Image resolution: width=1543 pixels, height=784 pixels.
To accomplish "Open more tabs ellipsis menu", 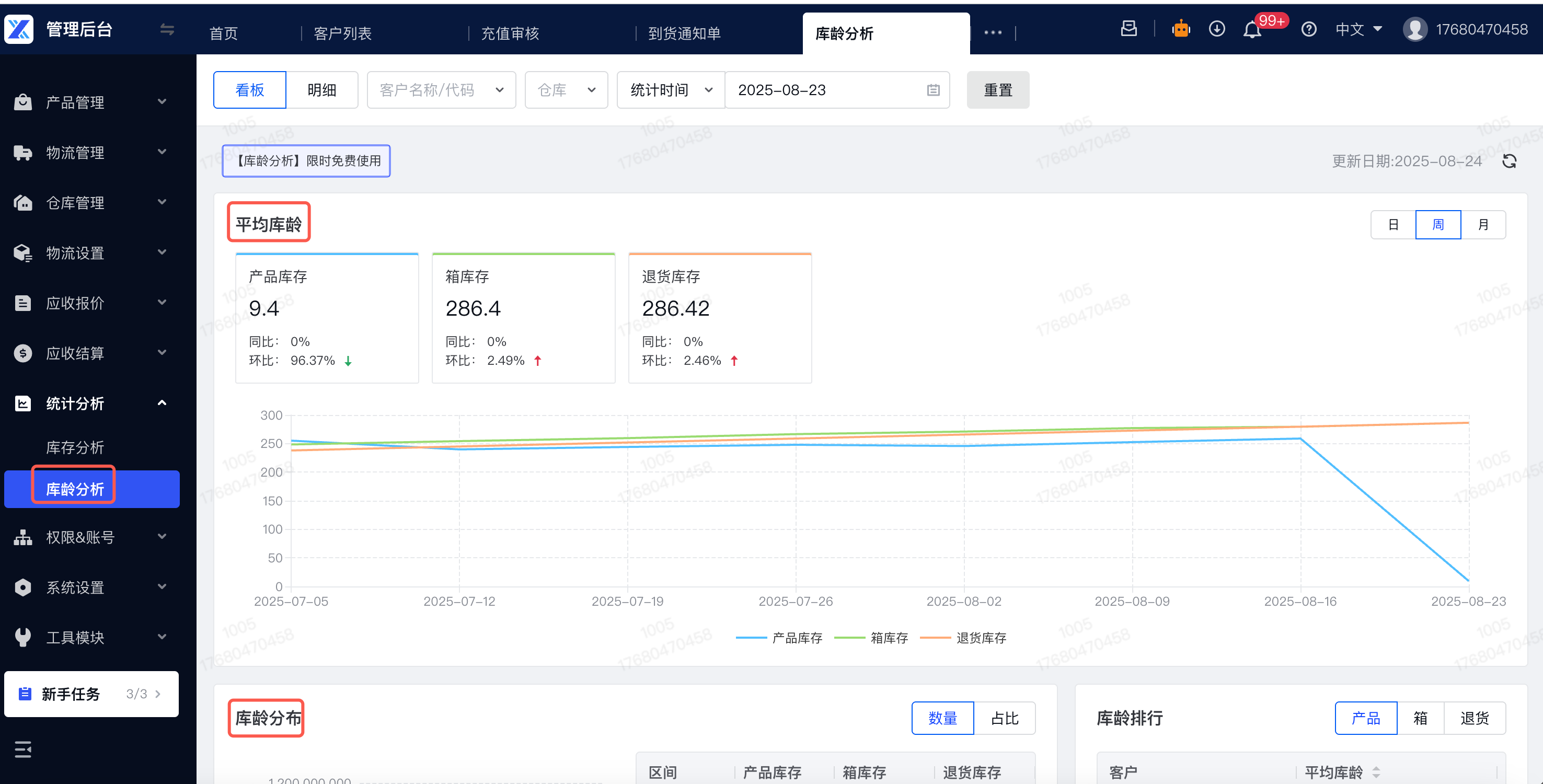I will (993, 33).
